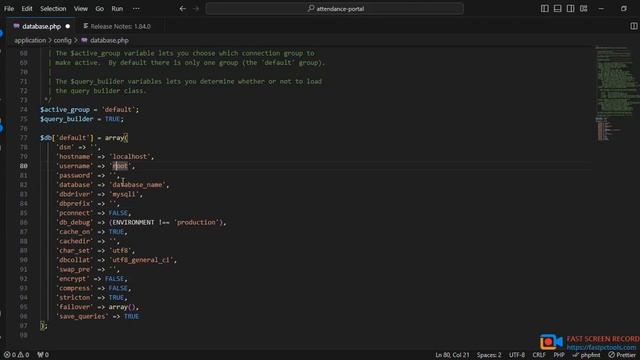The image size is (640, 360).
Task: Switch to the database.php tab
Action: (41, 27)
